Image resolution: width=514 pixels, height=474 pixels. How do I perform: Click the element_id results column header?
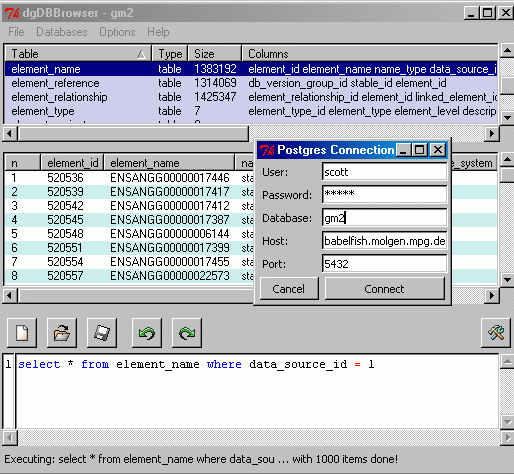tap(72, 163)
